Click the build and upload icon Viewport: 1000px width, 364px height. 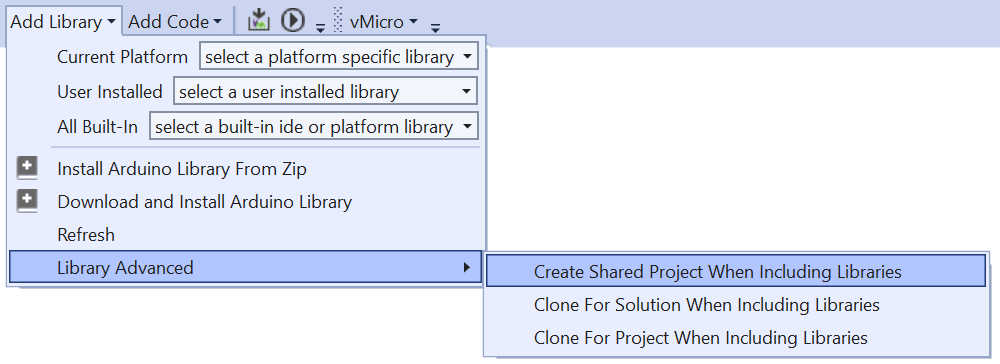coord(258,20)
